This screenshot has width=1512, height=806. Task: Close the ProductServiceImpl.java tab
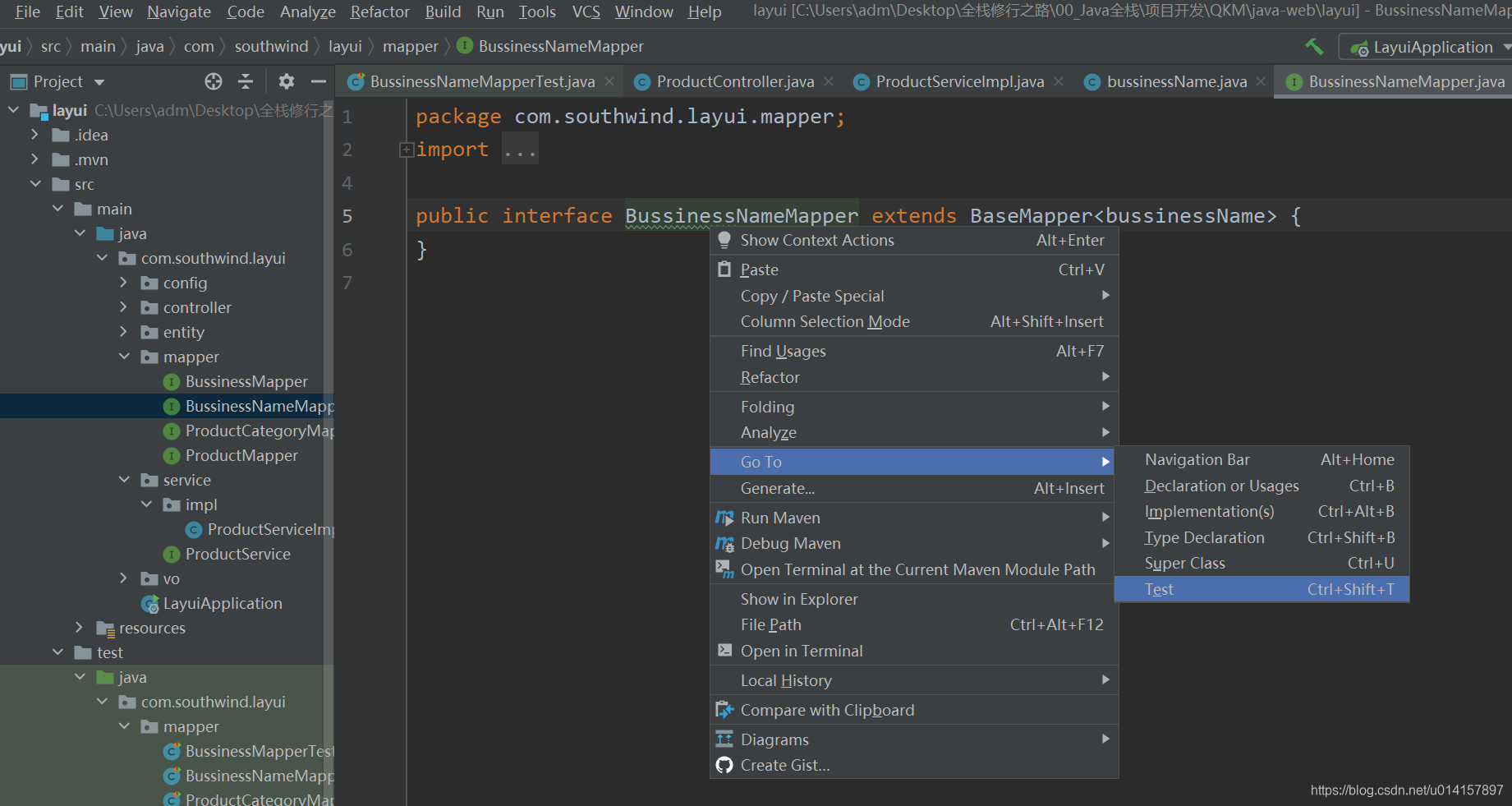1059,81
